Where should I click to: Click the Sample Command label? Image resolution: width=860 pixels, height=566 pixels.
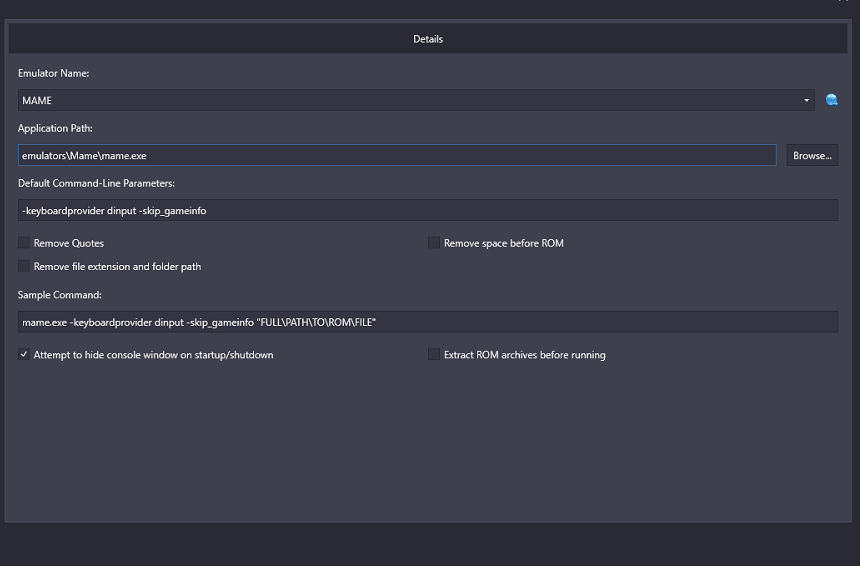[x=59, y=295]
